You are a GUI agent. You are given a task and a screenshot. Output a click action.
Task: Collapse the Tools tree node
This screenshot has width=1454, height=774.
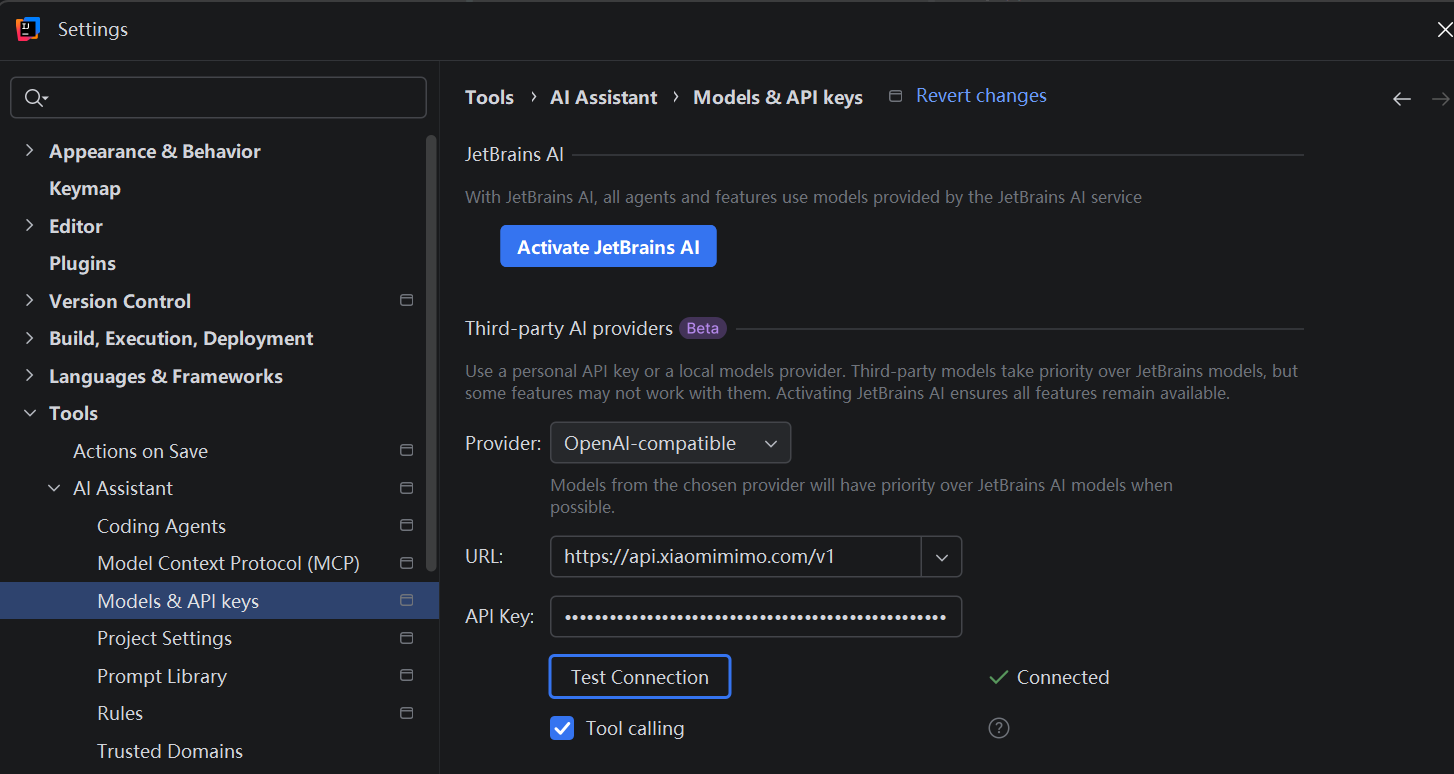[x=30, y=413]
